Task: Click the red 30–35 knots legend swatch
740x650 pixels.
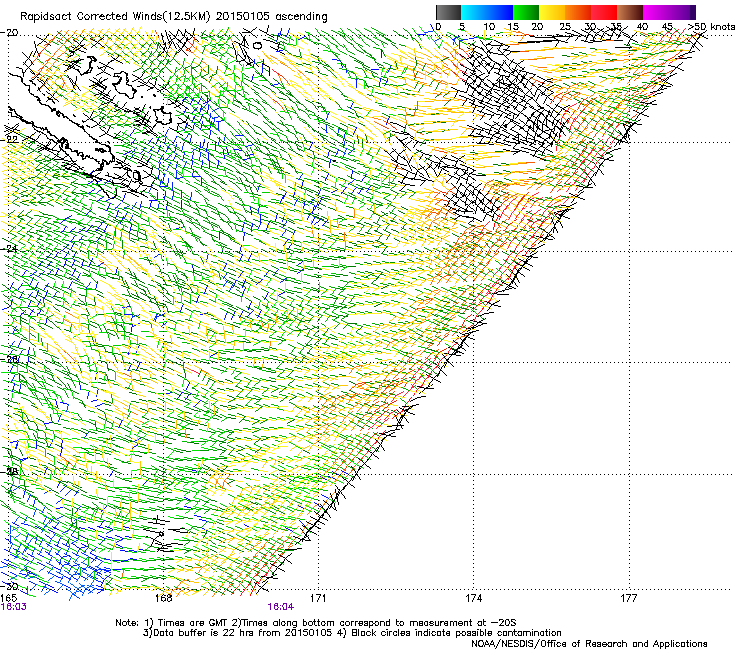Action: coord(604,12)
